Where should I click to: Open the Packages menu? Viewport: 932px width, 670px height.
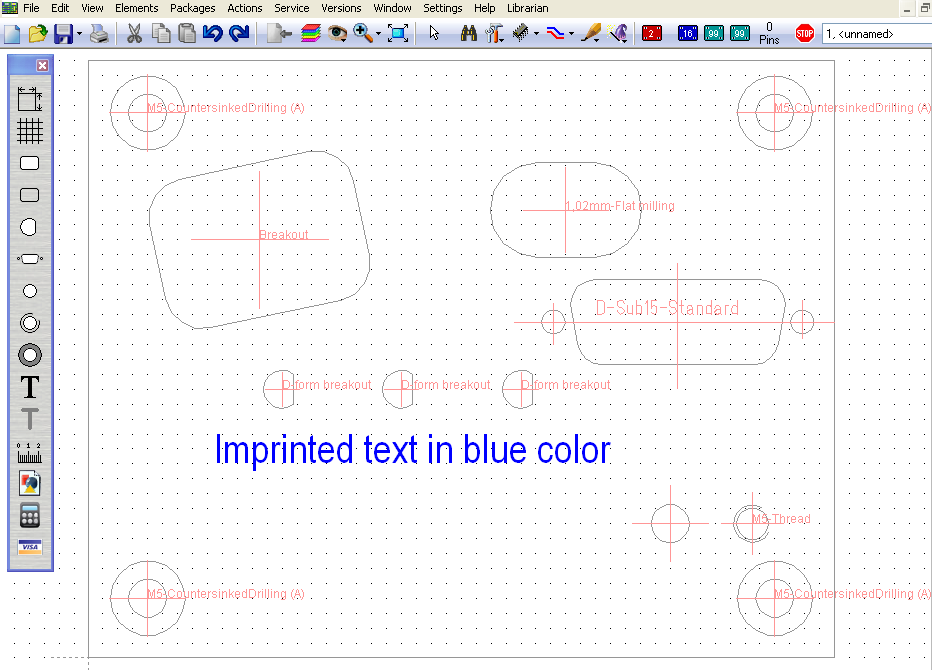[192, 8]
